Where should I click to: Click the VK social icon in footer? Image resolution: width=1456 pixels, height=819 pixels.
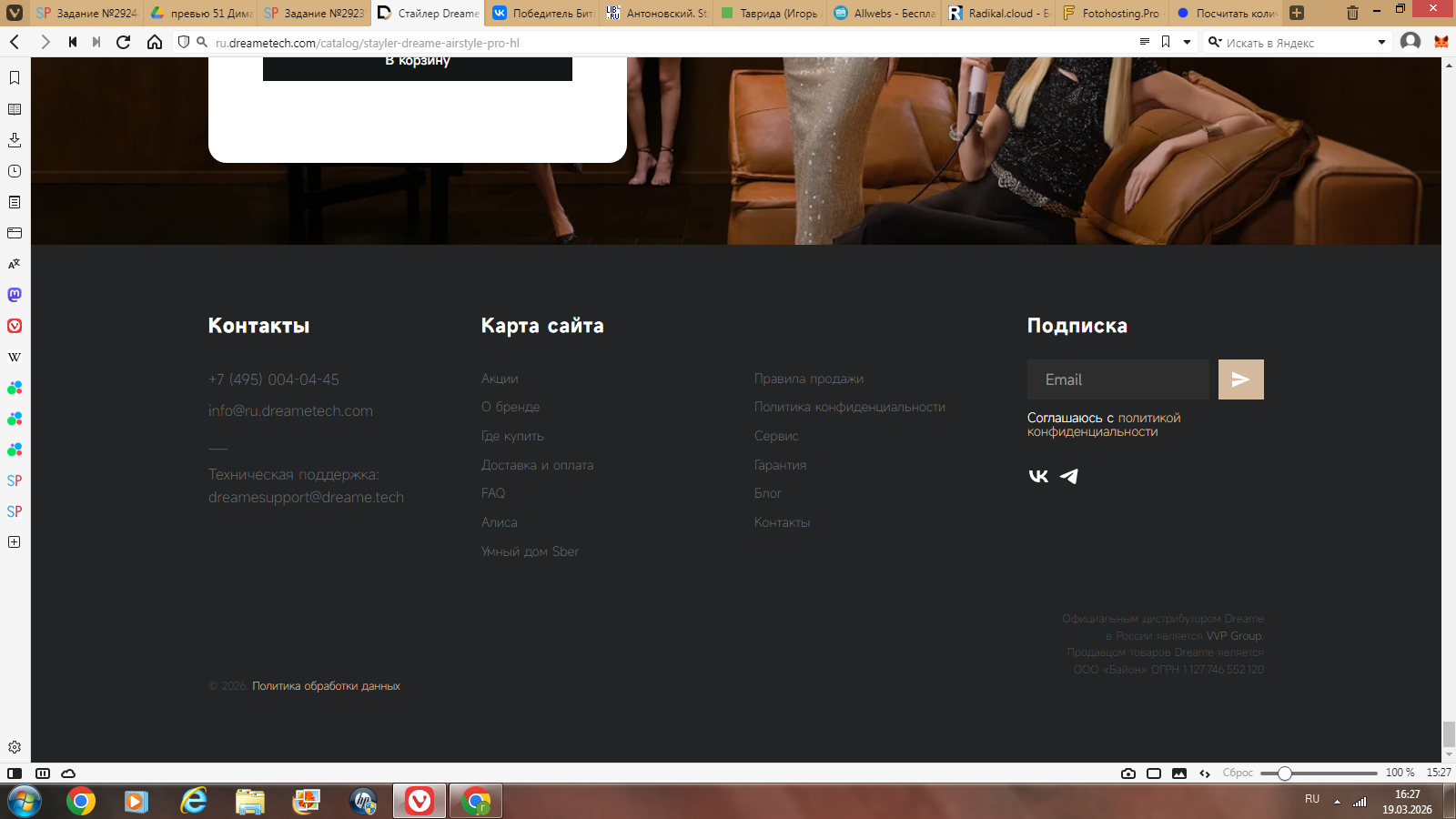coord(1038,476)
